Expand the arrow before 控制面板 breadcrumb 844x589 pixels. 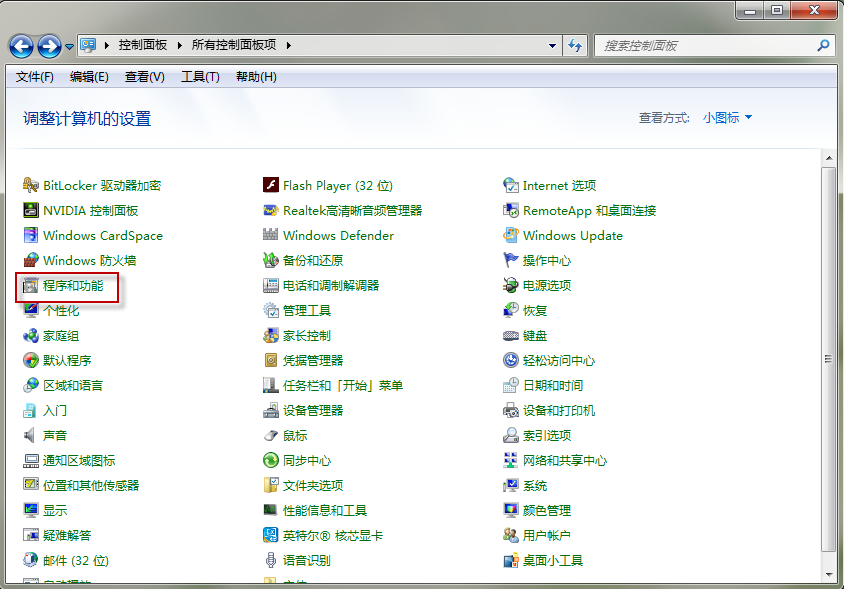click(x=107, y=45)
